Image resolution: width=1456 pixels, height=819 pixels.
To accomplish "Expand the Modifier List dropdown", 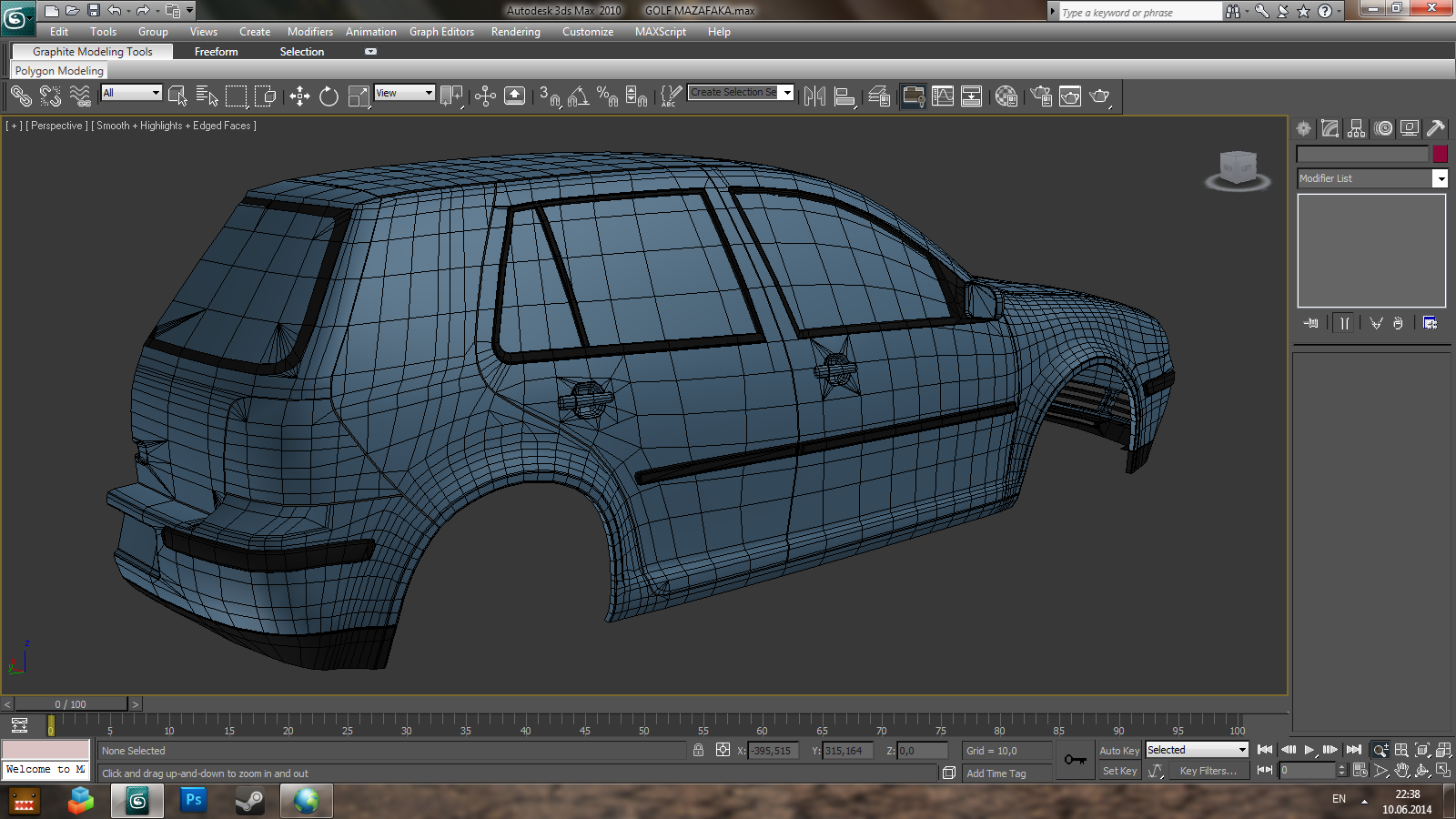I will [x=1440, y=178].
